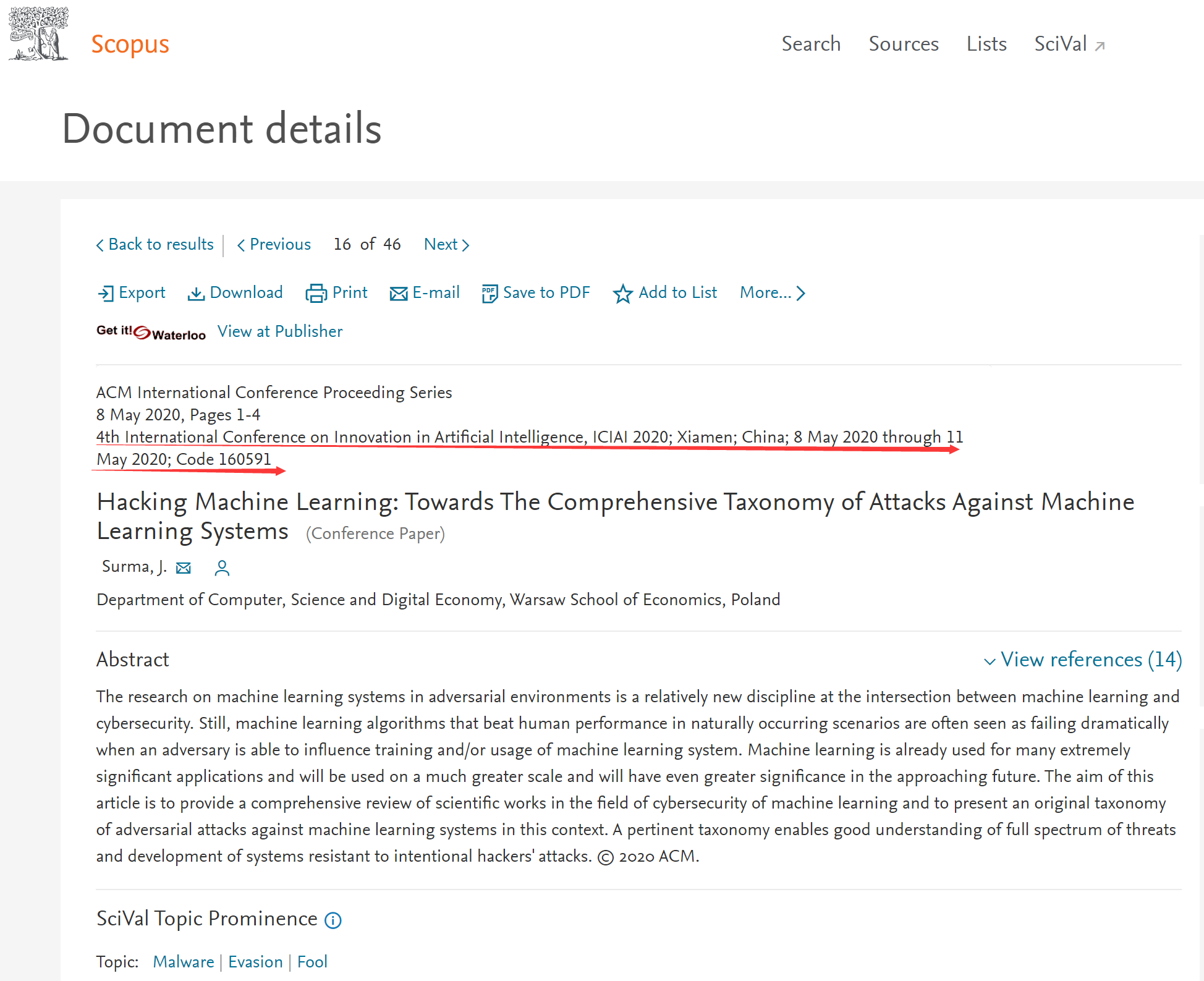
Task: Click the Save to PDF icon
Action: click(490, 294)
